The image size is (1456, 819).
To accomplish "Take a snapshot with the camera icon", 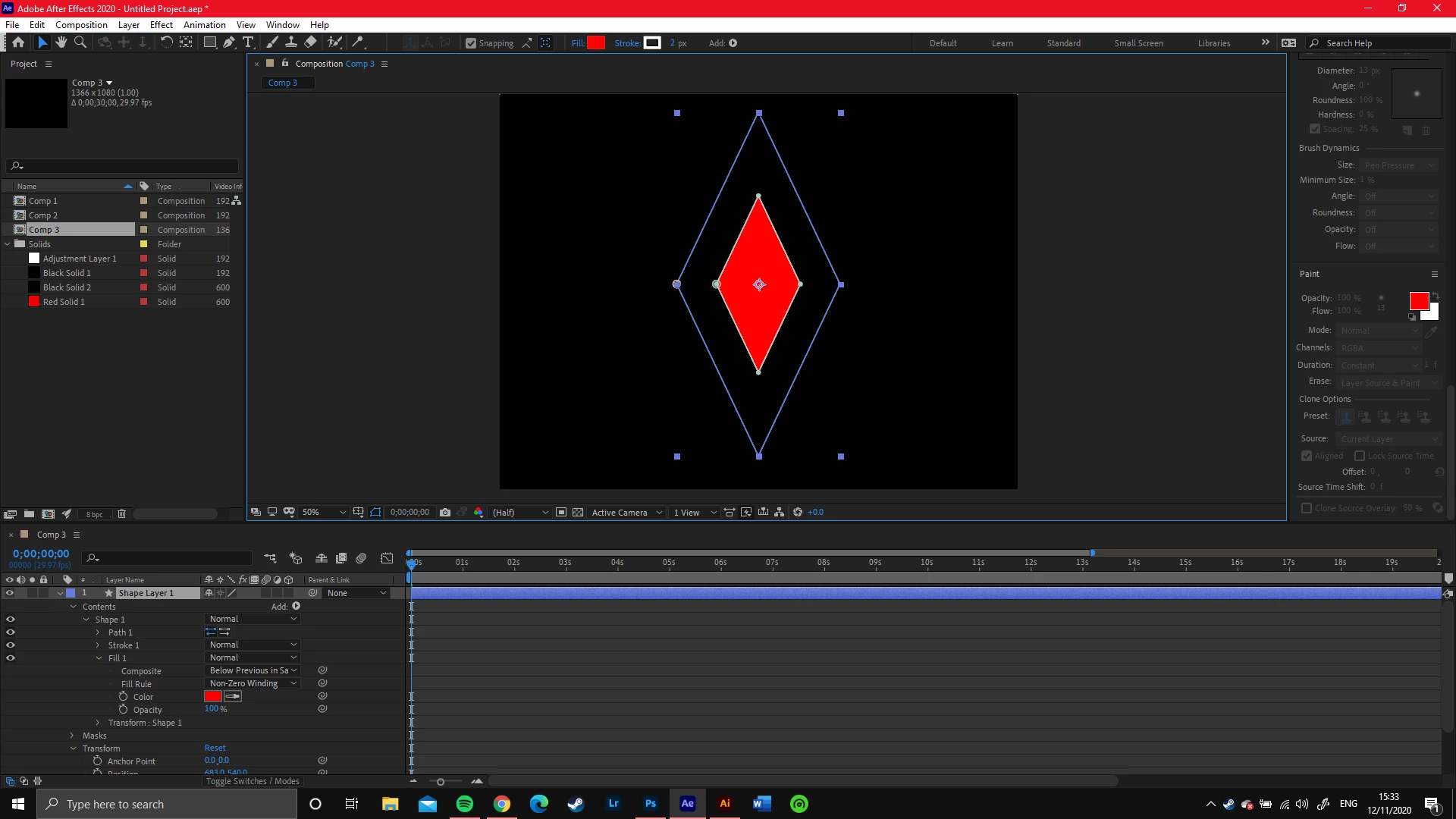I will coord(445,513).
